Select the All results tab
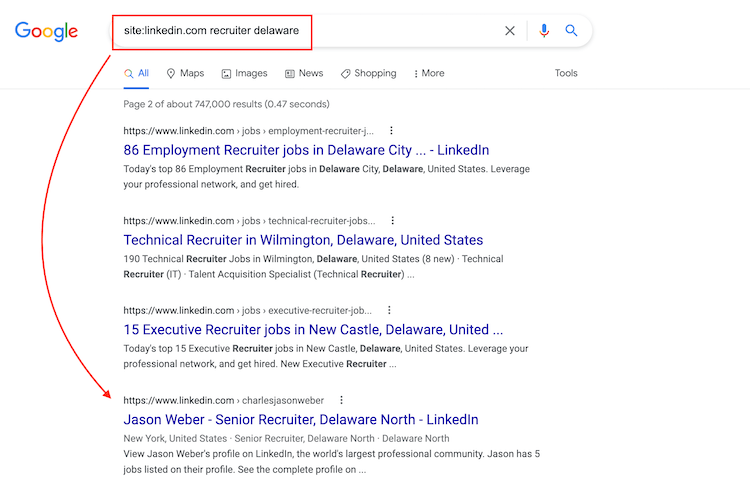Viewport: 750px width, 484px height. (136, 73)
